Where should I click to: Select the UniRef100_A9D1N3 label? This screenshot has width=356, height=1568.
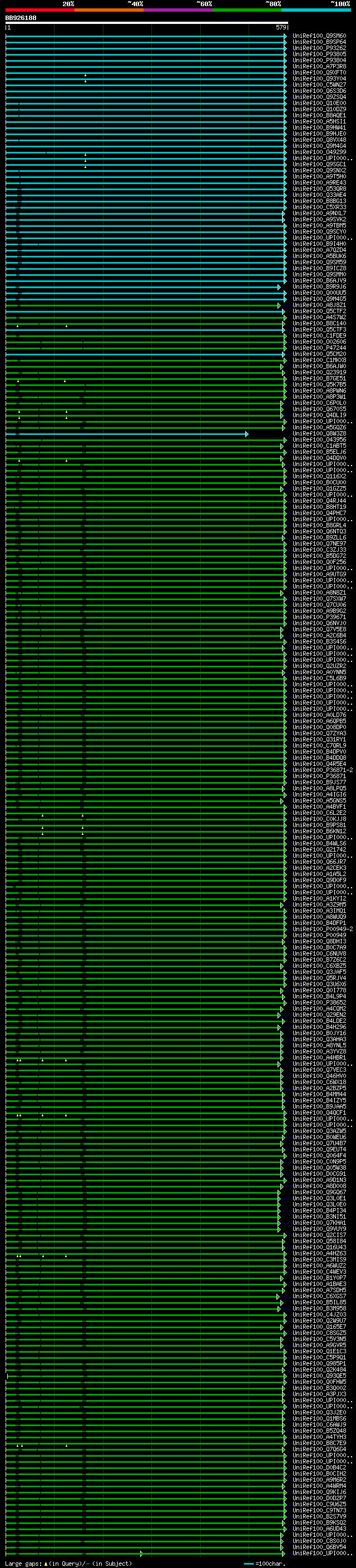tap(319, 1180)
